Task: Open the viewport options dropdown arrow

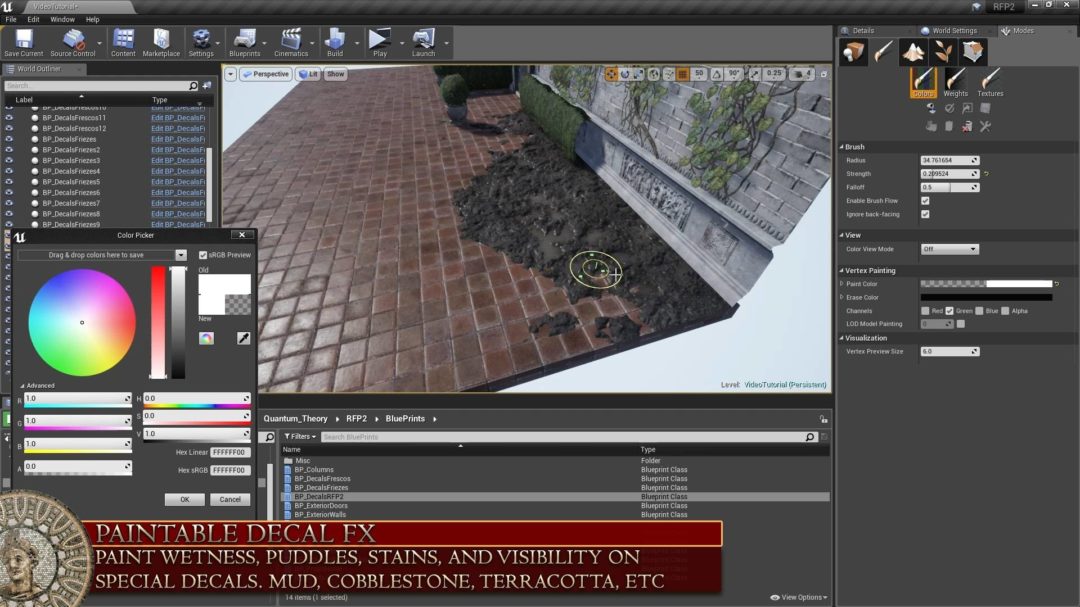Action: 230,74
